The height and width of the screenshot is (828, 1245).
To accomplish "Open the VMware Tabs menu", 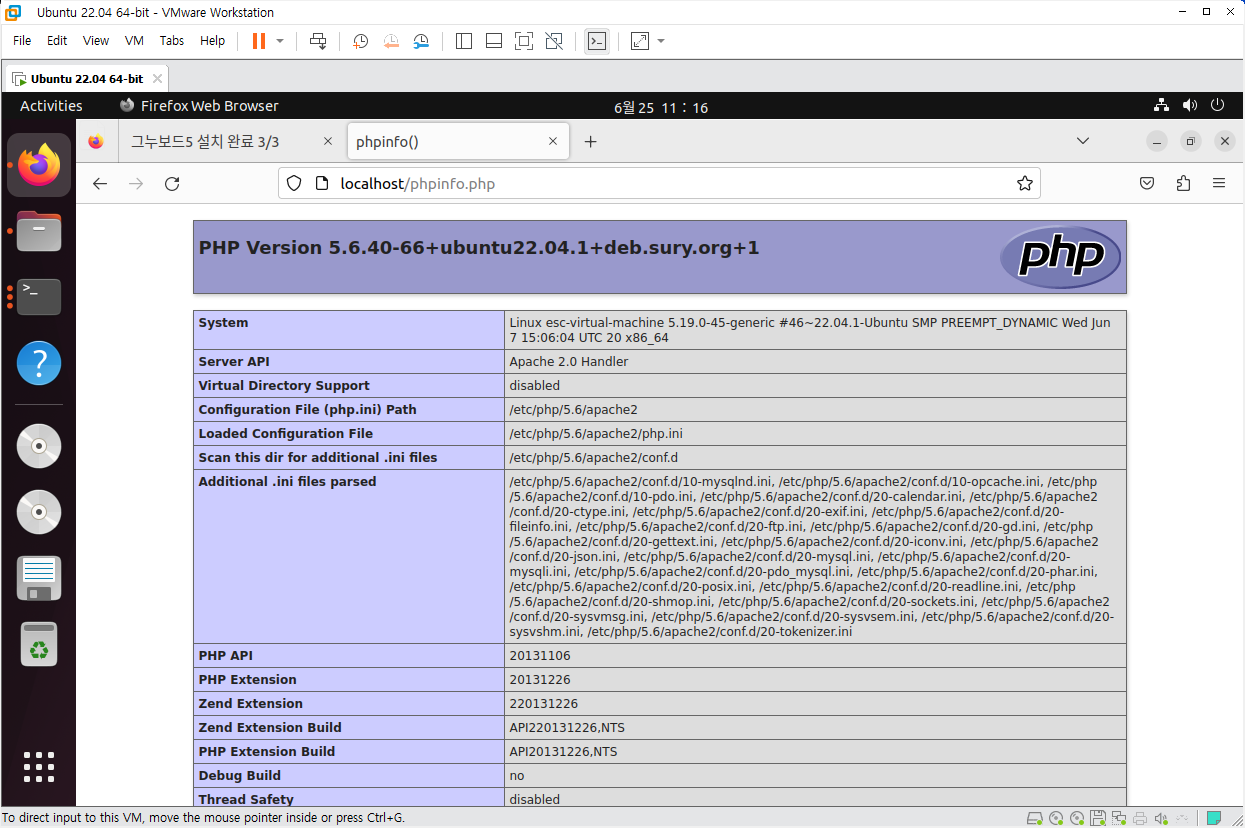I will coord(172,41).
